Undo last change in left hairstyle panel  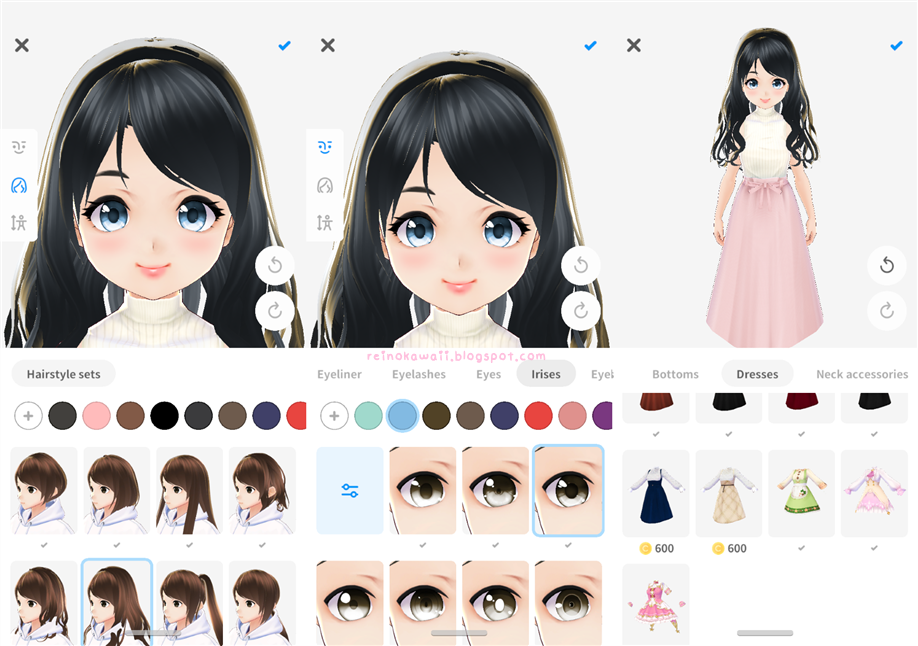(275, 265)
